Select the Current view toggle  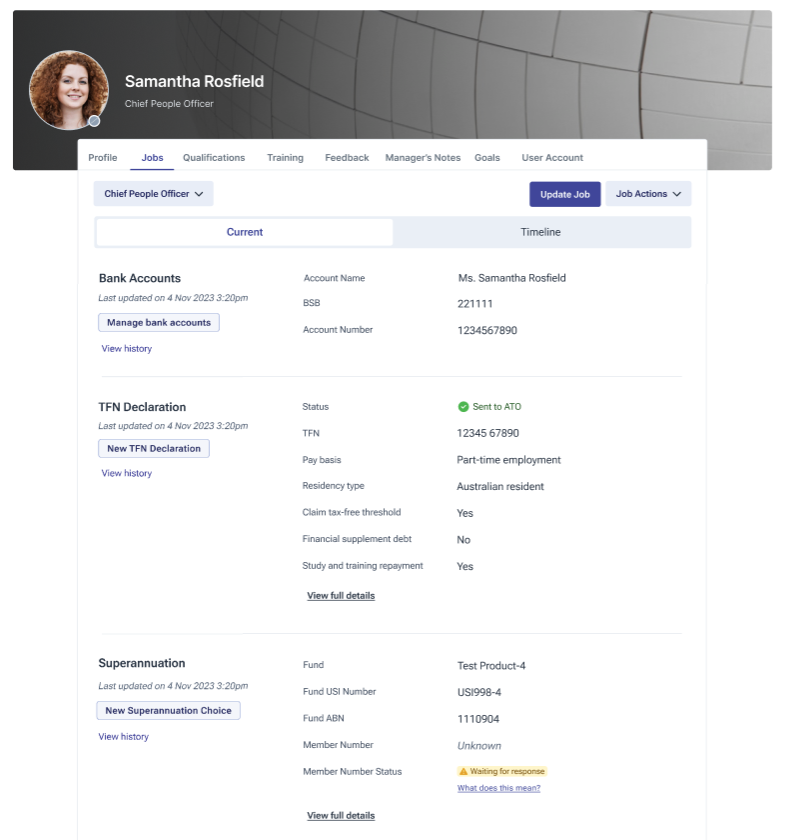[x=244, y=232]
